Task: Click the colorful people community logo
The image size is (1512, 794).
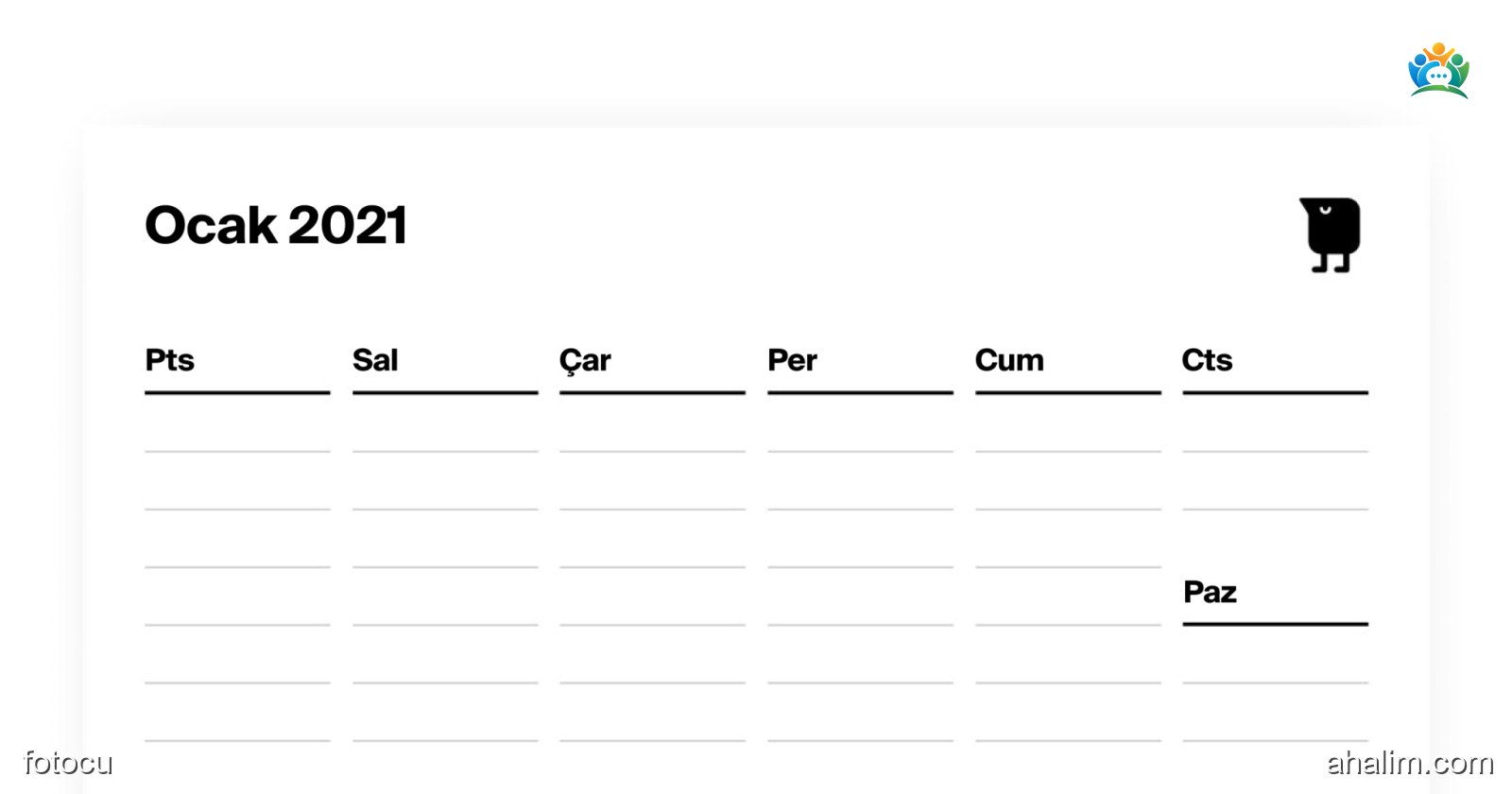Action: tap(1438, 70)
